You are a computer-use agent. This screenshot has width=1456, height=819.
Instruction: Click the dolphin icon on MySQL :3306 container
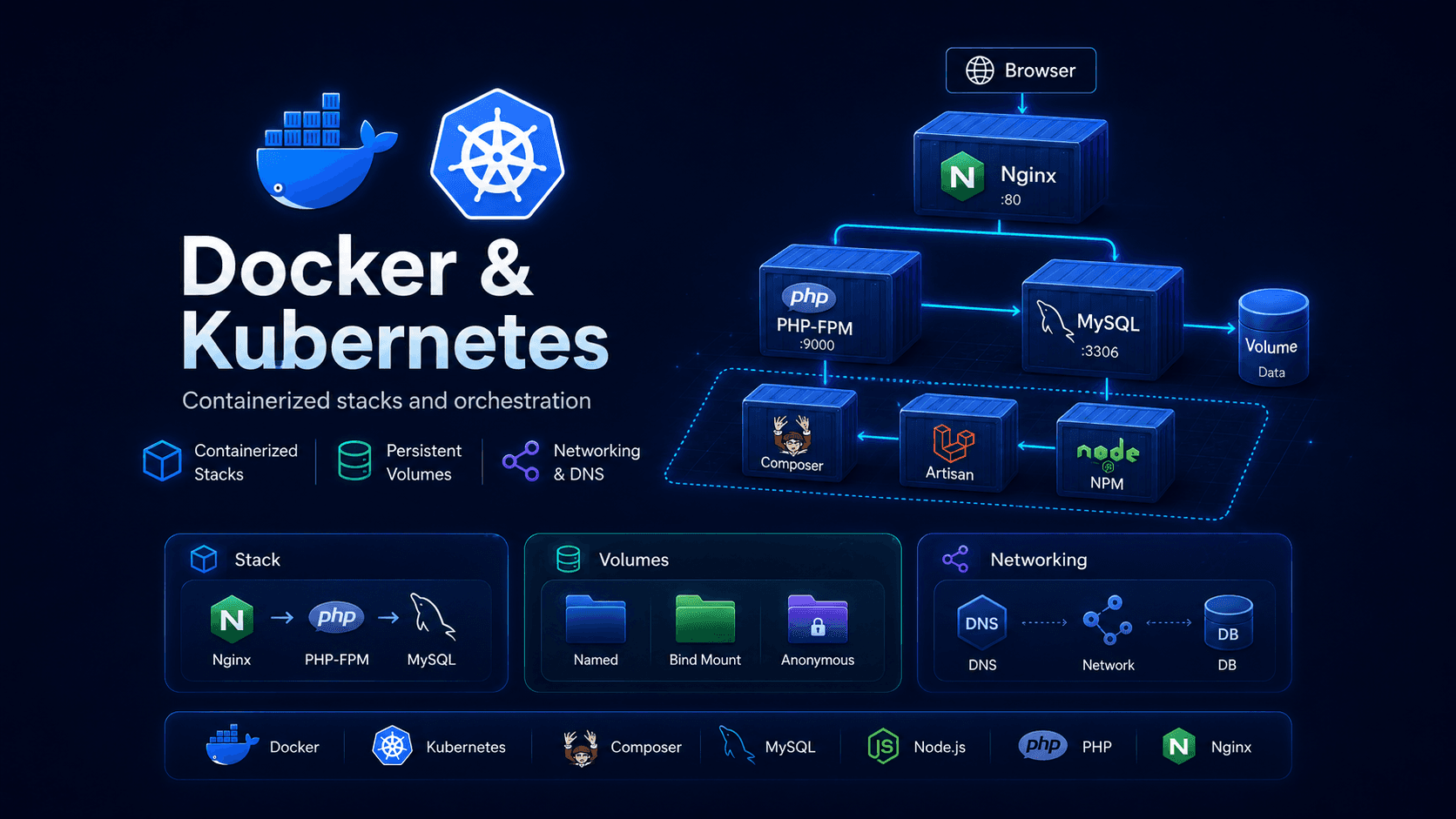click(x=1054, y=320)
